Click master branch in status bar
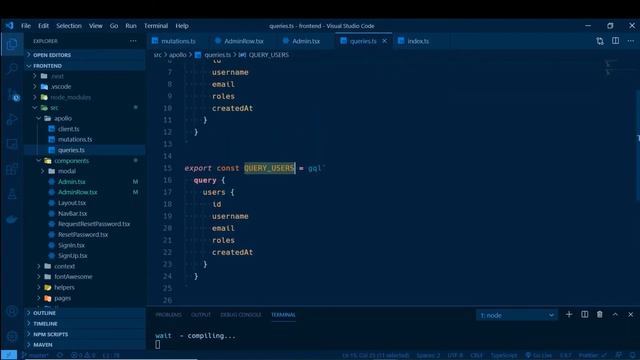 pos(36,355)
